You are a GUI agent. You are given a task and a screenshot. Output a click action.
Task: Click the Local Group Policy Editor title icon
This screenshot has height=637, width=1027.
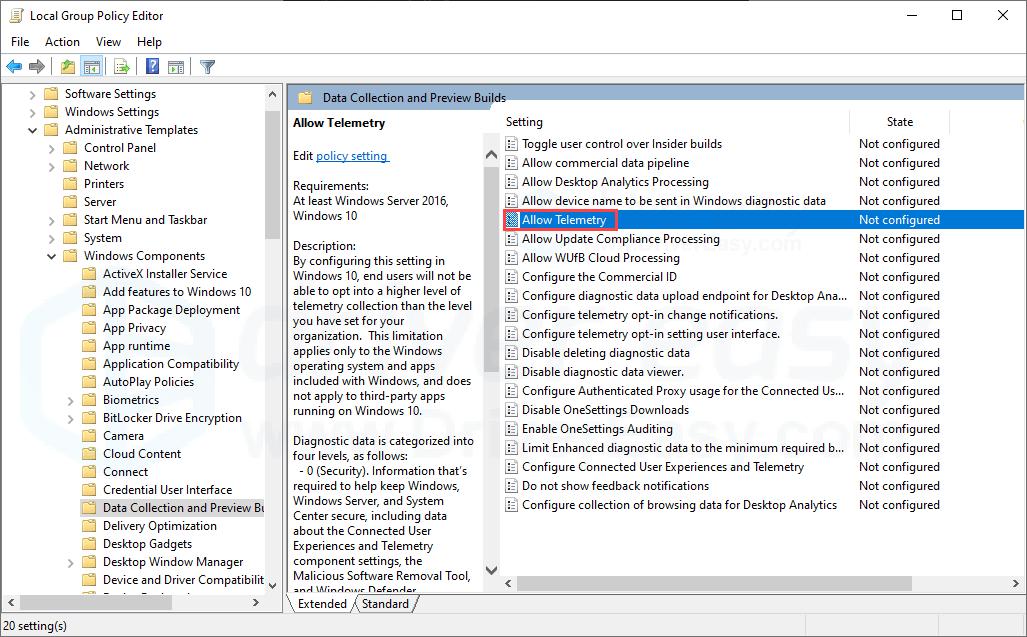[x=16, y=16]
